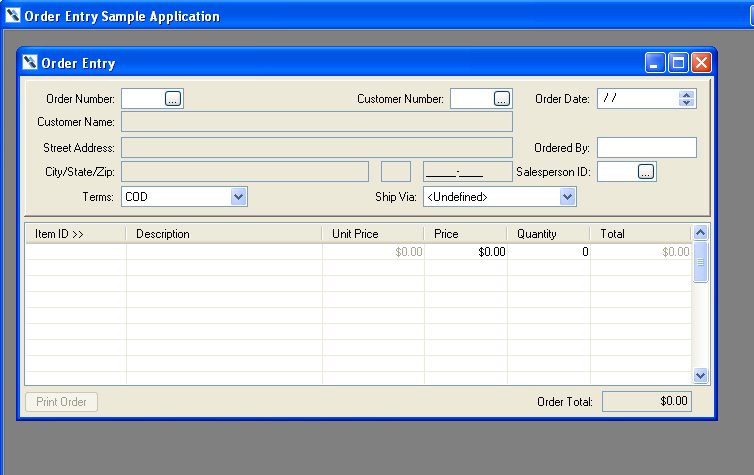Click the Order Entry window title icon

click(x=30, y=62)
